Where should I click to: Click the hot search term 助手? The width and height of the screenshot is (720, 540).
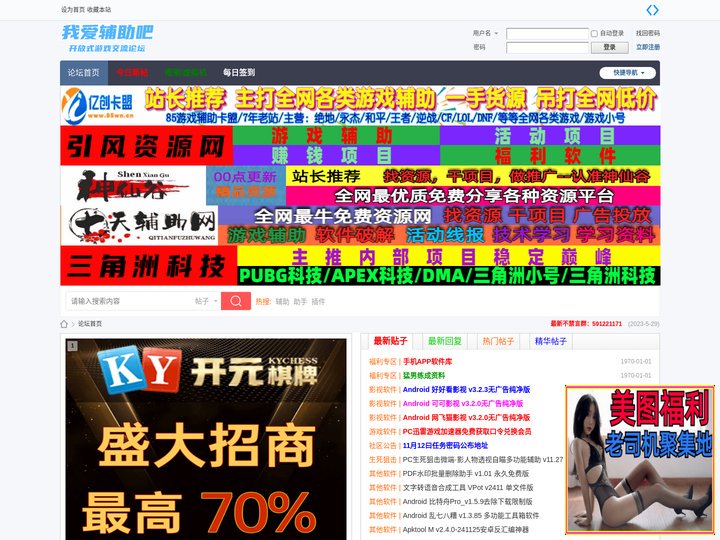[x=300, y=302]
